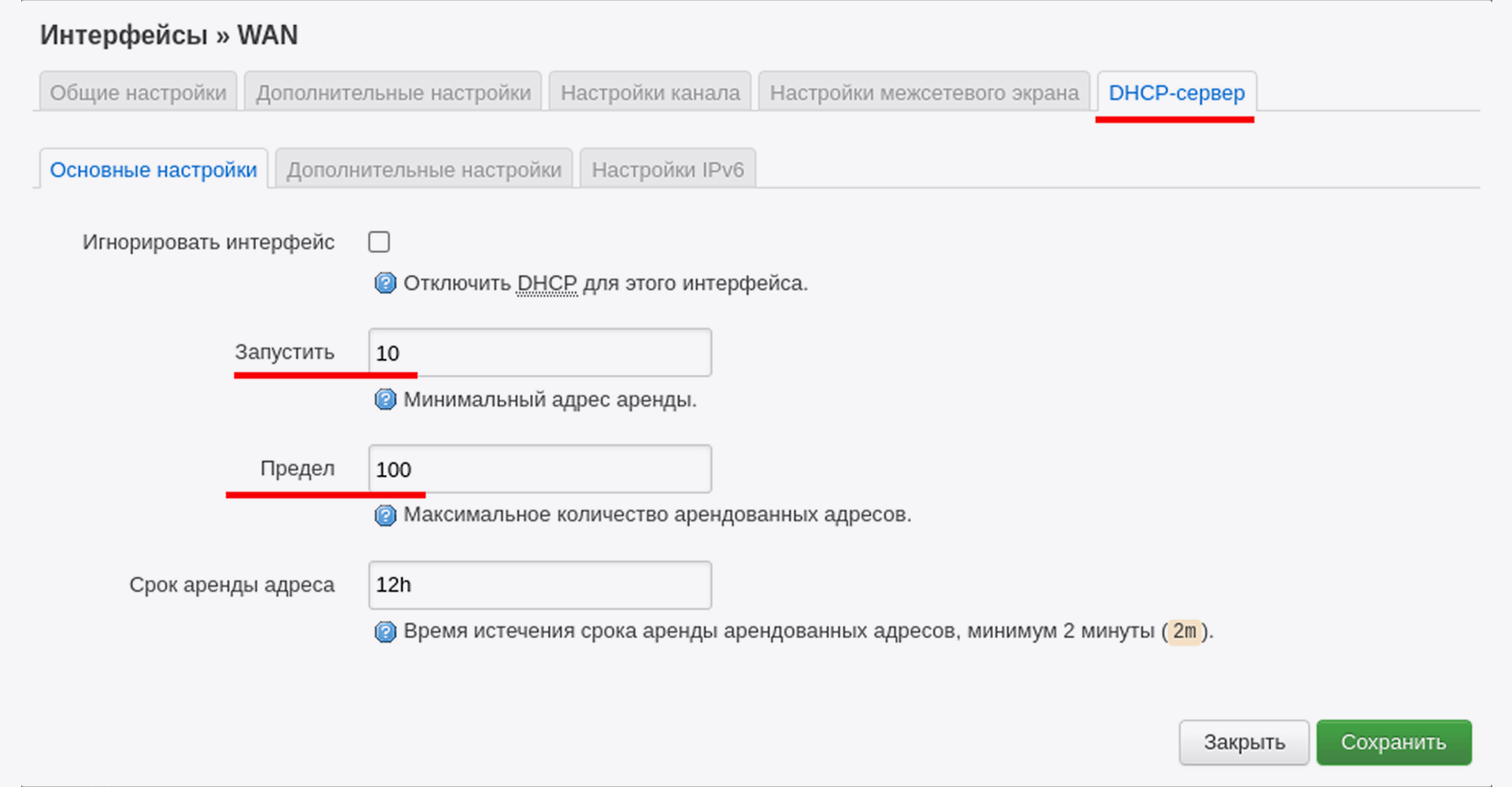This screenshot has height=787, width=1512.
Task: Click help icon beside Время истечения hint
Action: coord(385,632)
